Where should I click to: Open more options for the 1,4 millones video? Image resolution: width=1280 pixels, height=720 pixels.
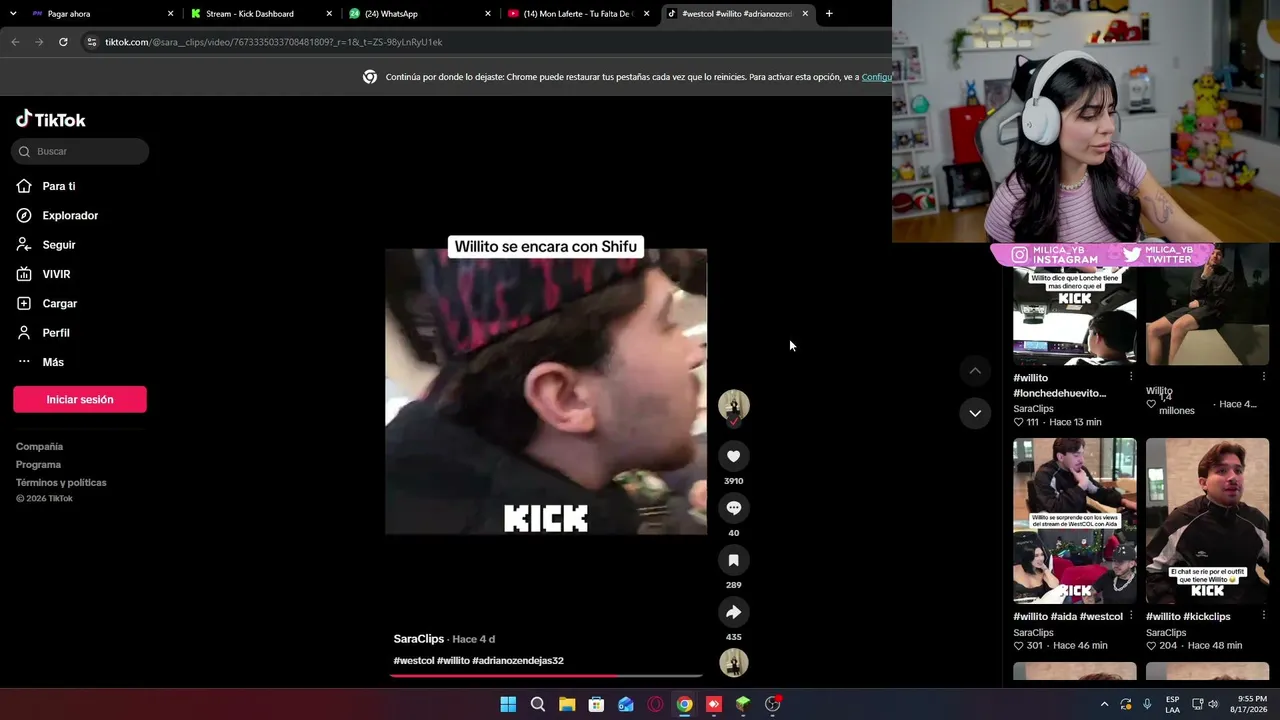[x=1264, y=377]
